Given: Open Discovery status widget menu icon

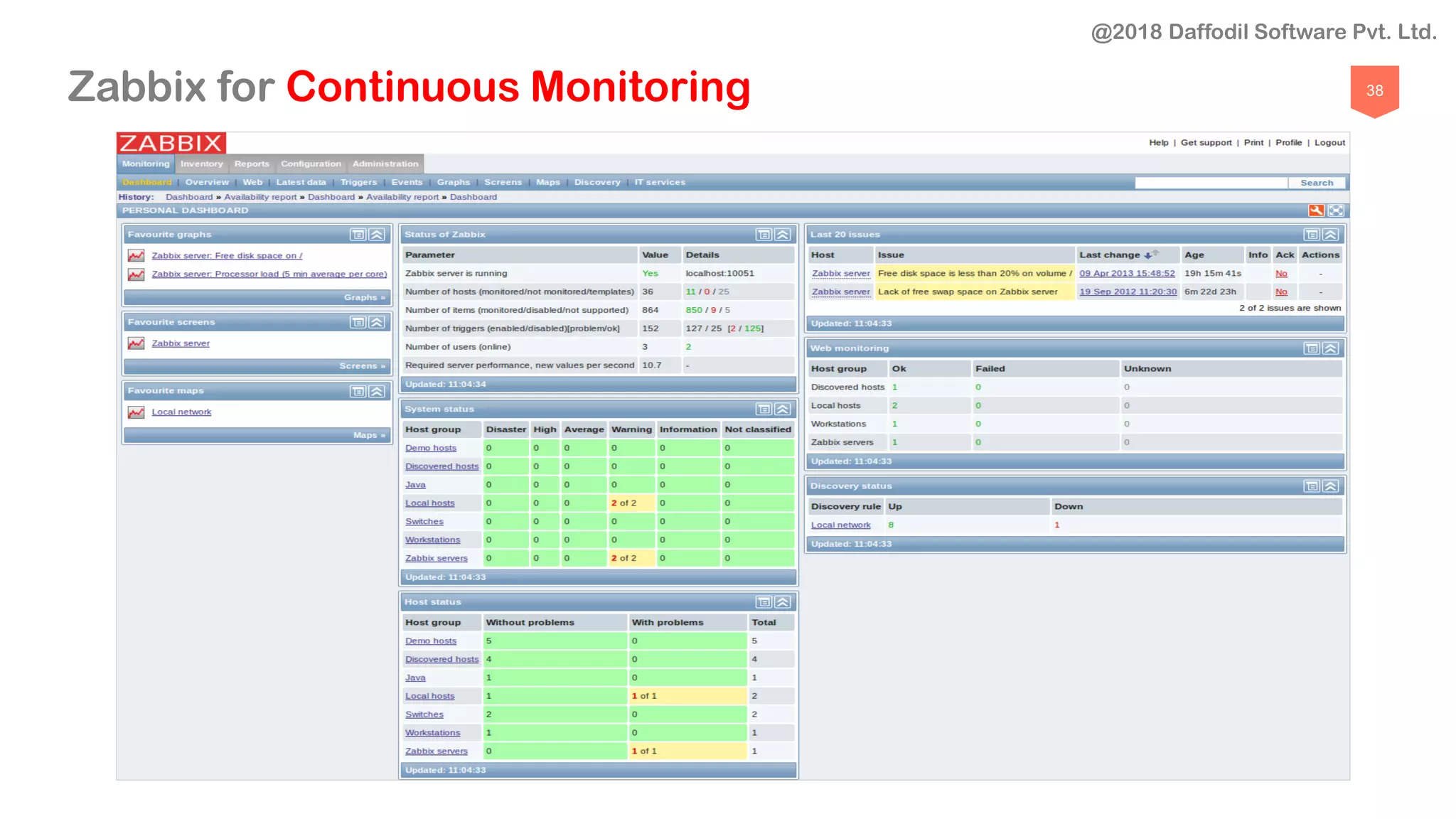Looking at the screenshot, I should click(x=1312, y=486).
